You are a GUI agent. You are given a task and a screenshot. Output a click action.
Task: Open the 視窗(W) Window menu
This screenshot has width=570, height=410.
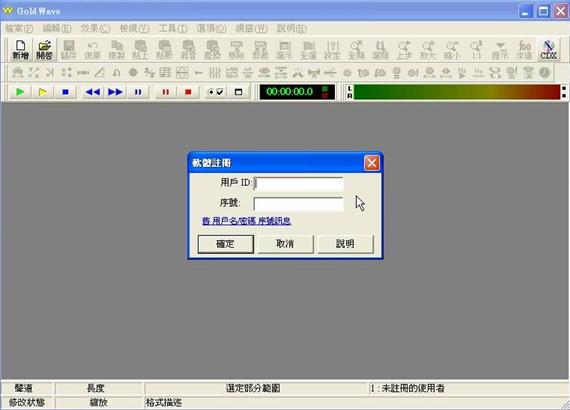click(252, 28)
